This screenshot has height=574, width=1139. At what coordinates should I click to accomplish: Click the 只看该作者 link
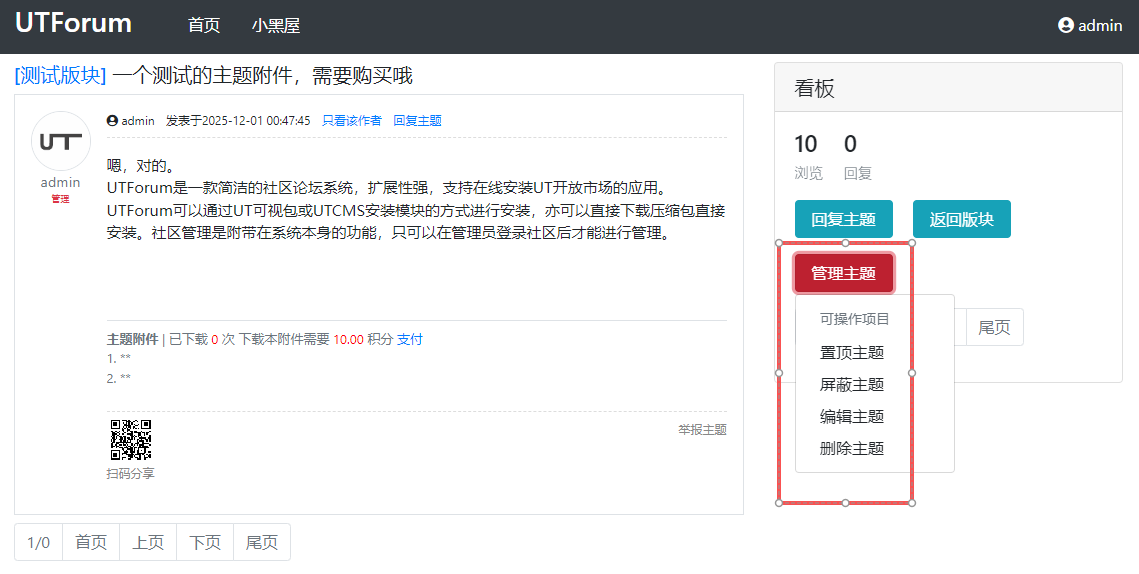tap(352, 121)
